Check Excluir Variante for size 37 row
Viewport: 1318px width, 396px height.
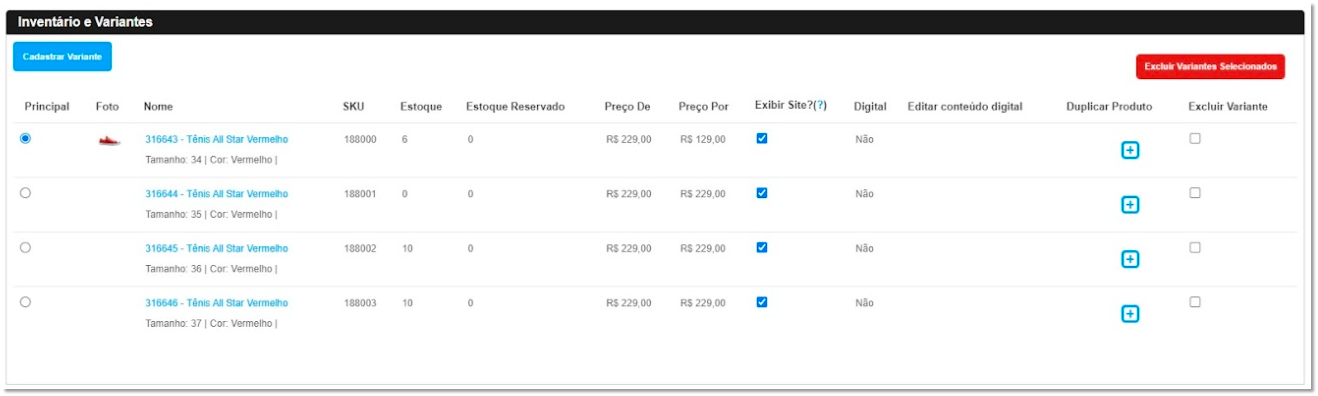[x=1195, y=301]
